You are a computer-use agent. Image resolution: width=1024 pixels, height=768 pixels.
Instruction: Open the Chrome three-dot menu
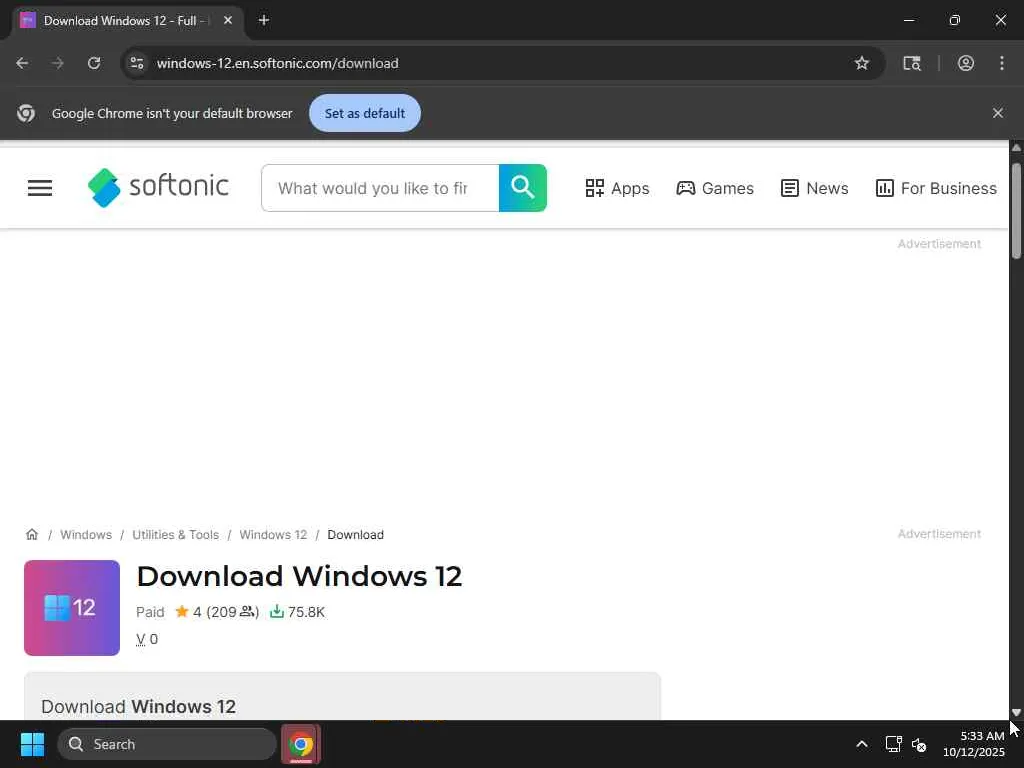pyautogui.click(x=1002, y=63)
